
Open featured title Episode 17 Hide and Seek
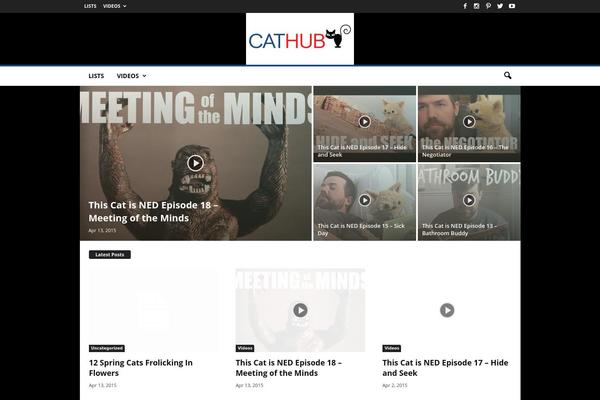(x=362, y=151)
